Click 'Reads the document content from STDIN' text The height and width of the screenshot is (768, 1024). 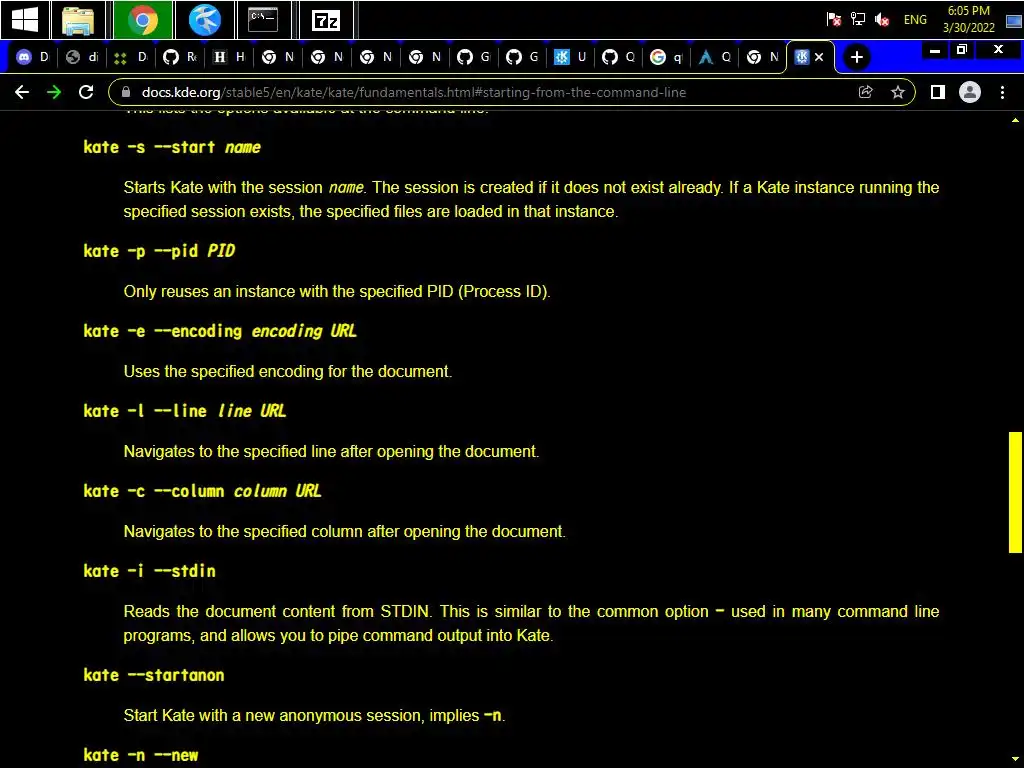[x=531, y=623]
